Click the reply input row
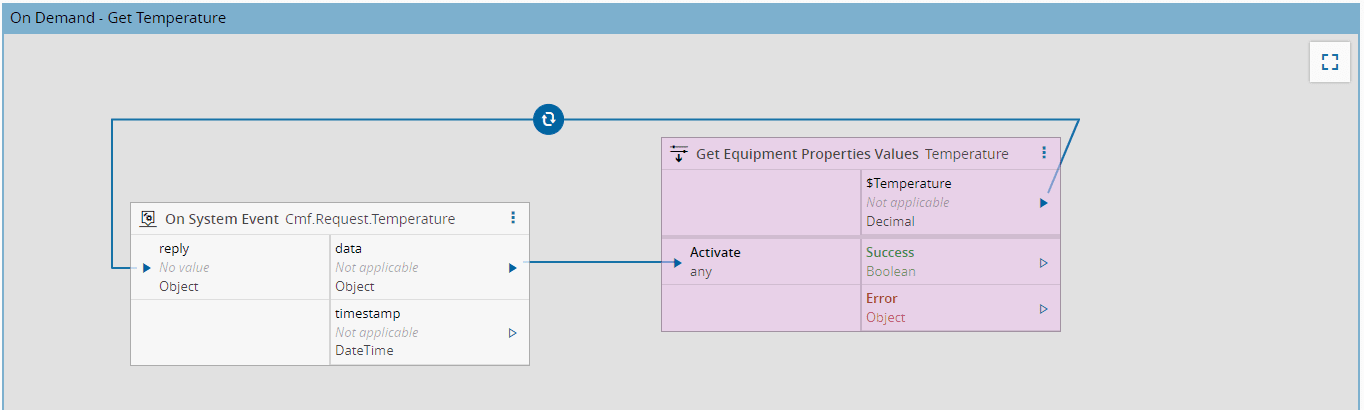The height and width of the screenshot is (410, 1364). [230, 267]
